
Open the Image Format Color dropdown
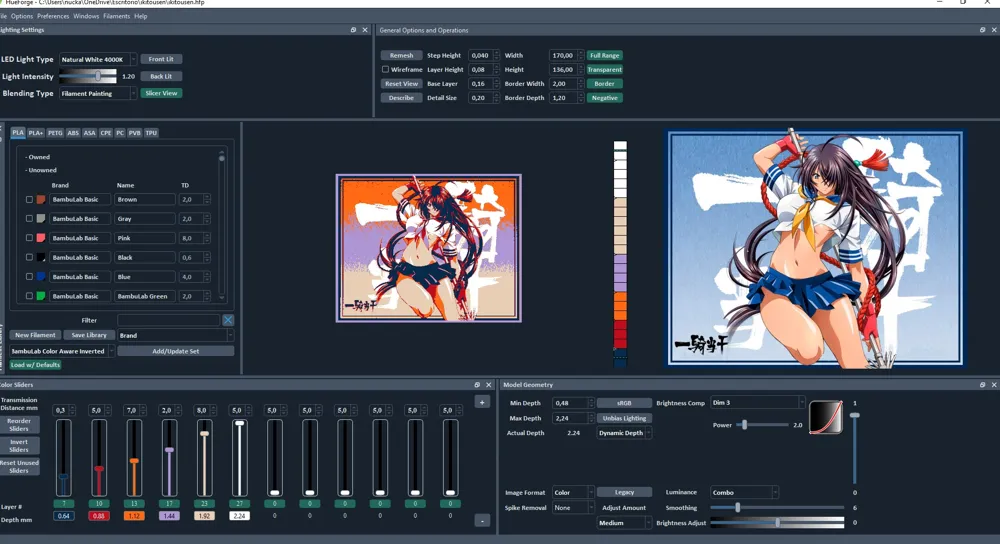click(573, 492)
